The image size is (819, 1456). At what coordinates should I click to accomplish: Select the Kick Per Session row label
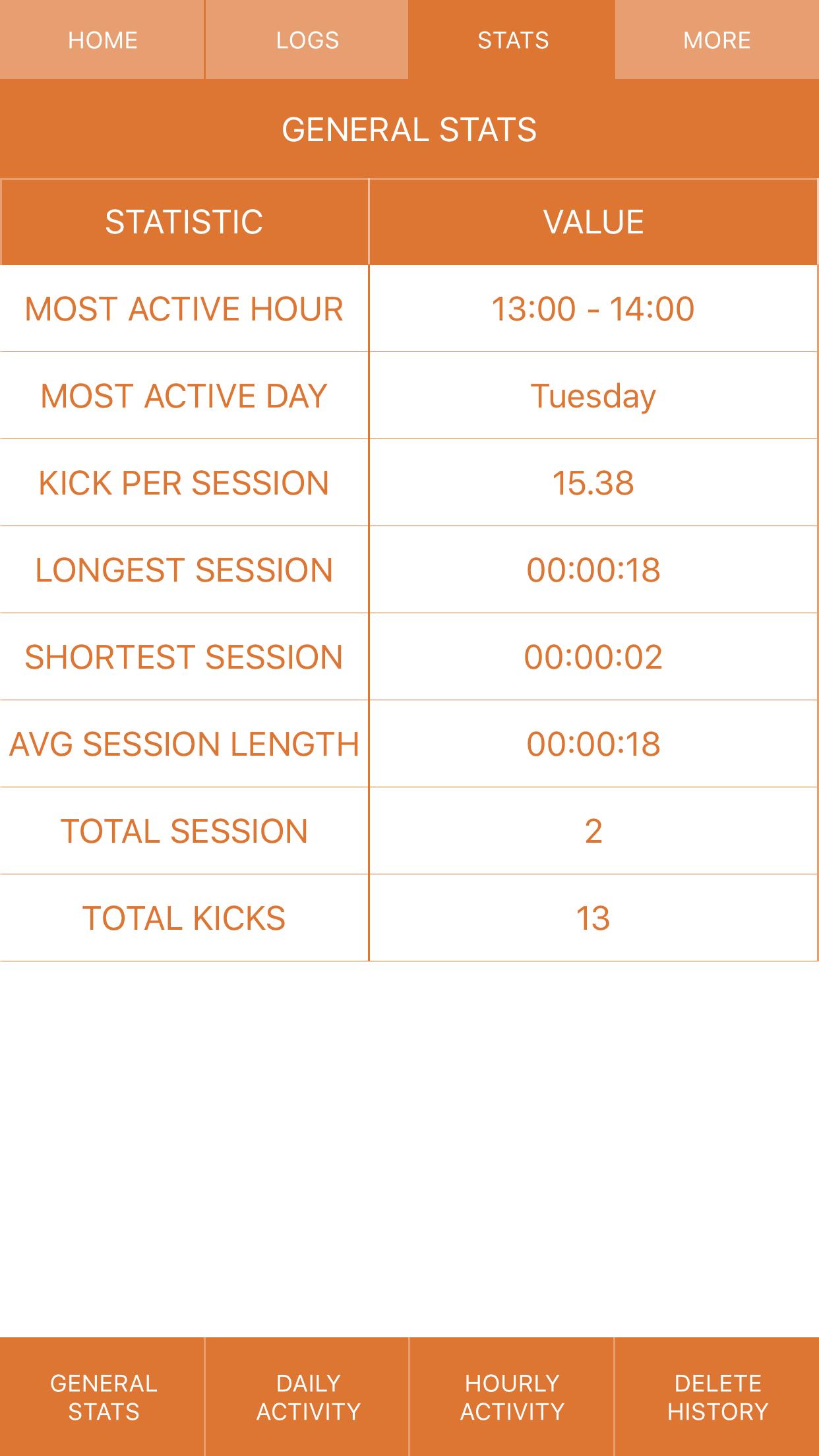[x=184, y=483]
